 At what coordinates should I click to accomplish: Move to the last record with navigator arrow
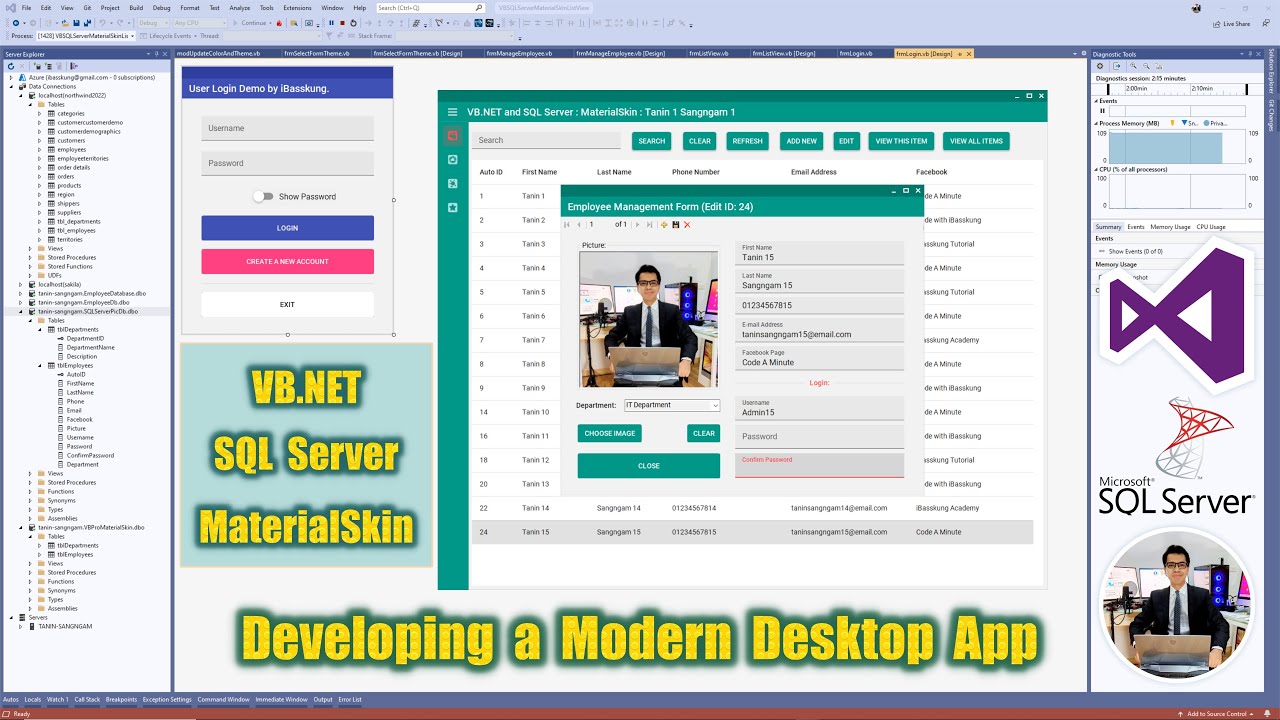click(650, 224)
